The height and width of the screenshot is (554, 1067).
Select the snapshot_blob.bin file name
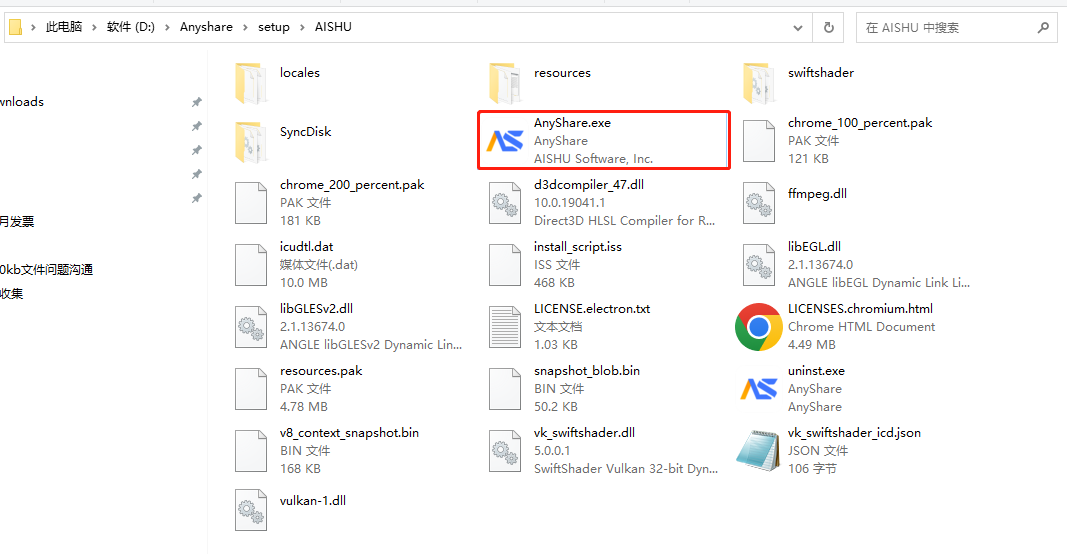pos(587,371)
